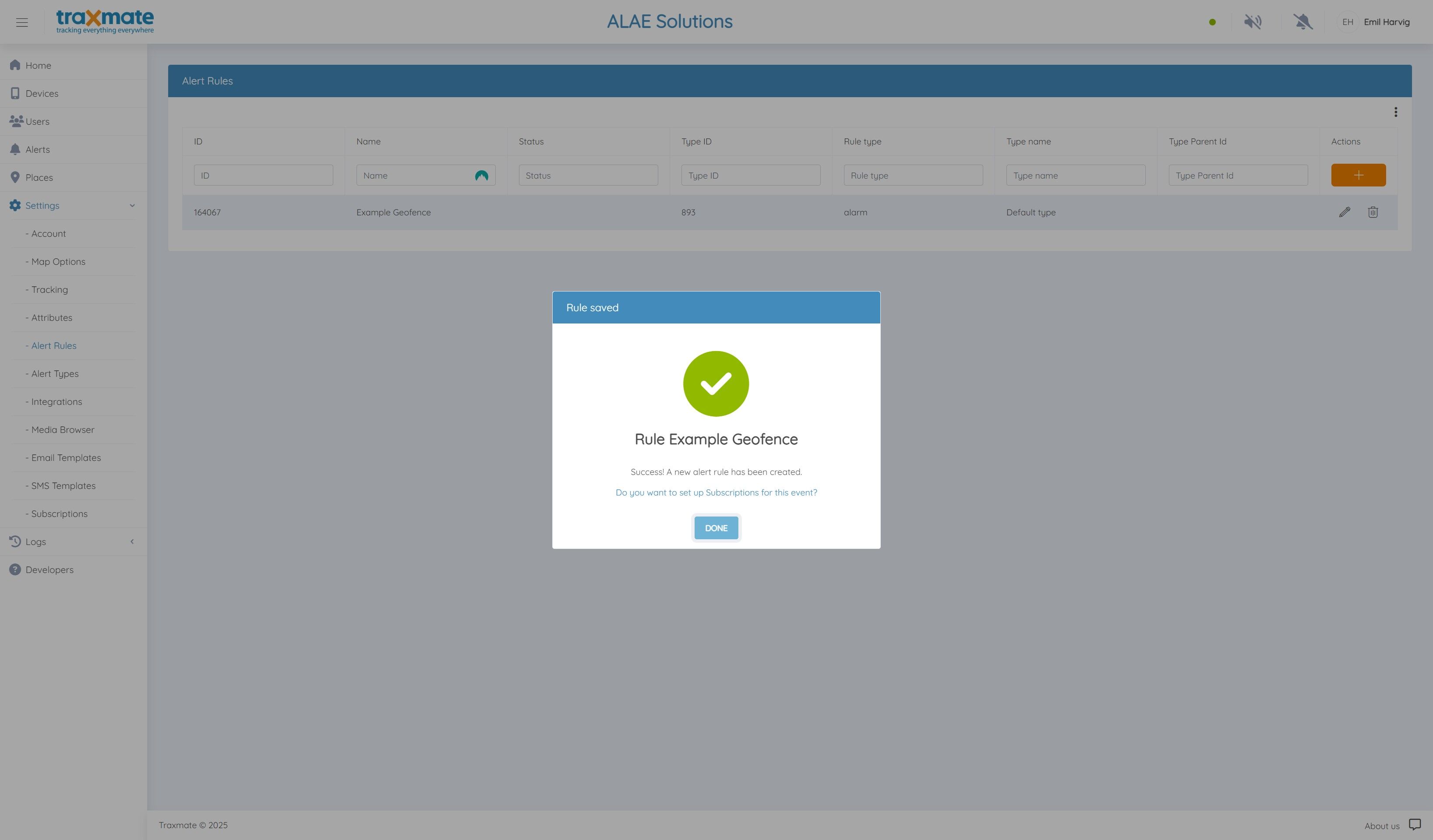The image size is (1433, 840).
Task: Click the set up Subscriptions link
Action: 716,492
